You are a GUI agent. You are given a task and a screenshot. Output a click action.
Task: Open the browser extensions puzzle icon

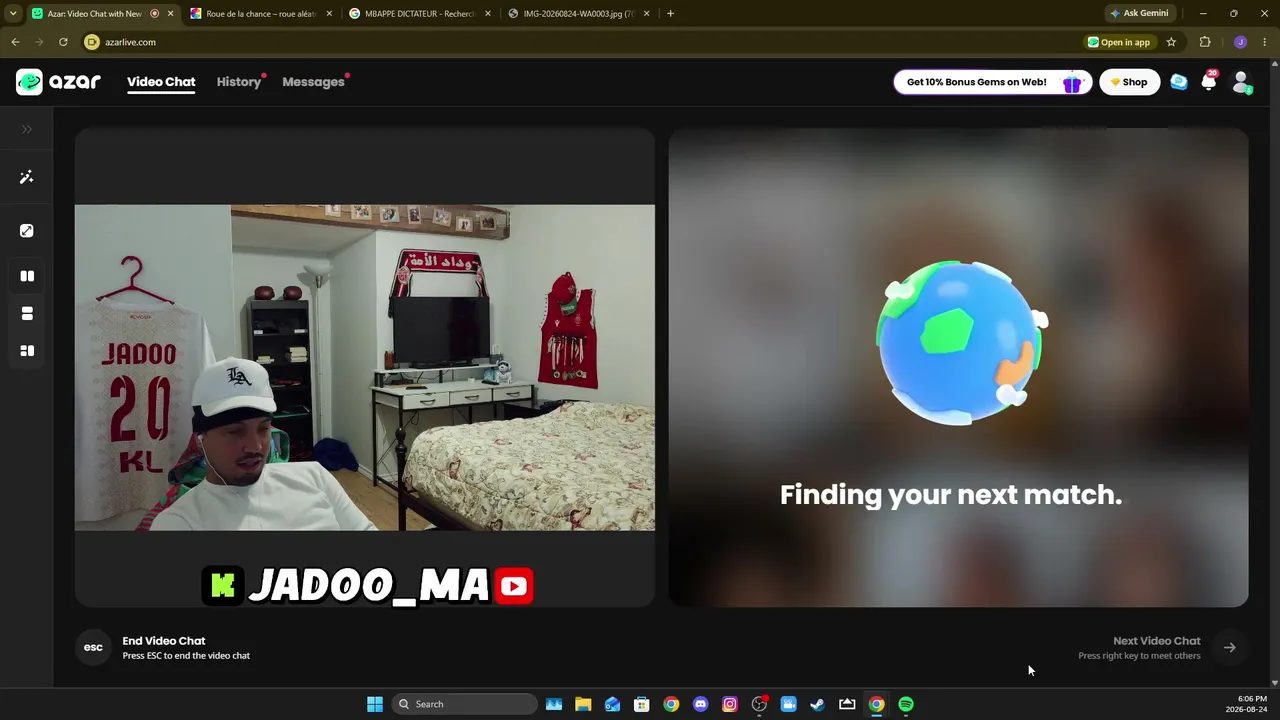pyautogui.click(x=1205, y=42)
